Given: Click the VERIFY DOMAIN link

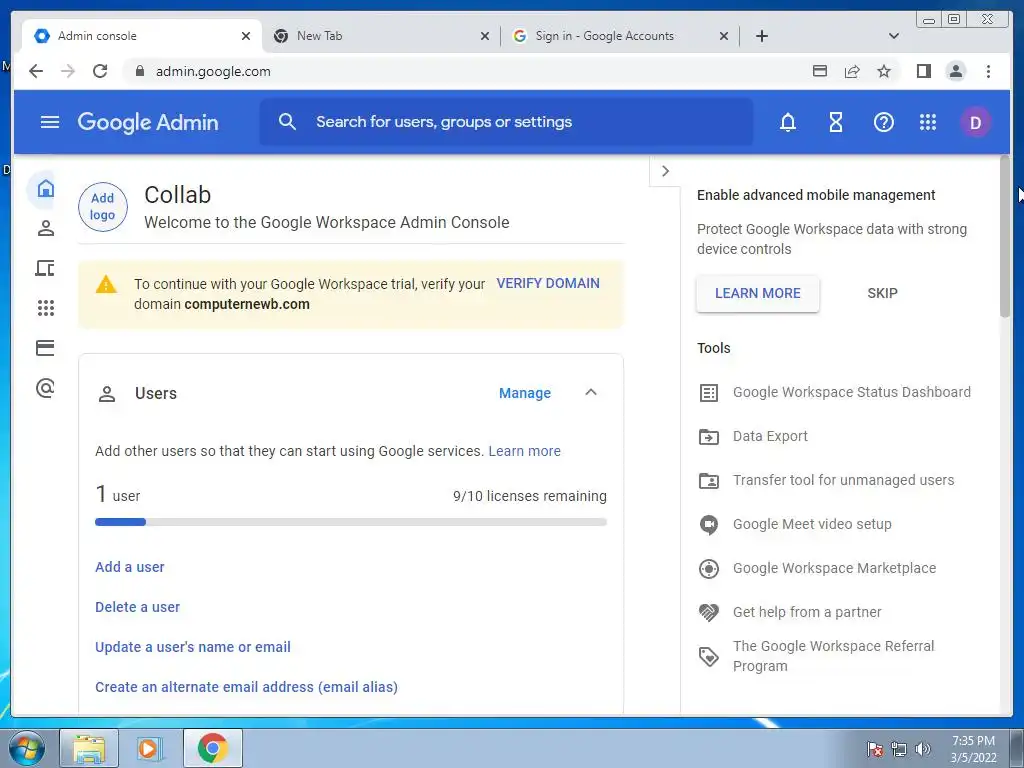Looking at the screenshot, I should point(548,283).
